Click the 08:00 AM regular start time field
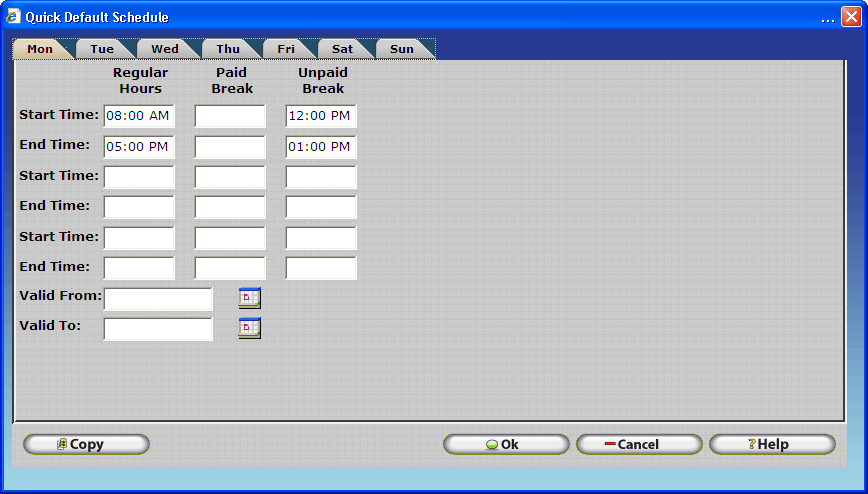 click(139, 116)
